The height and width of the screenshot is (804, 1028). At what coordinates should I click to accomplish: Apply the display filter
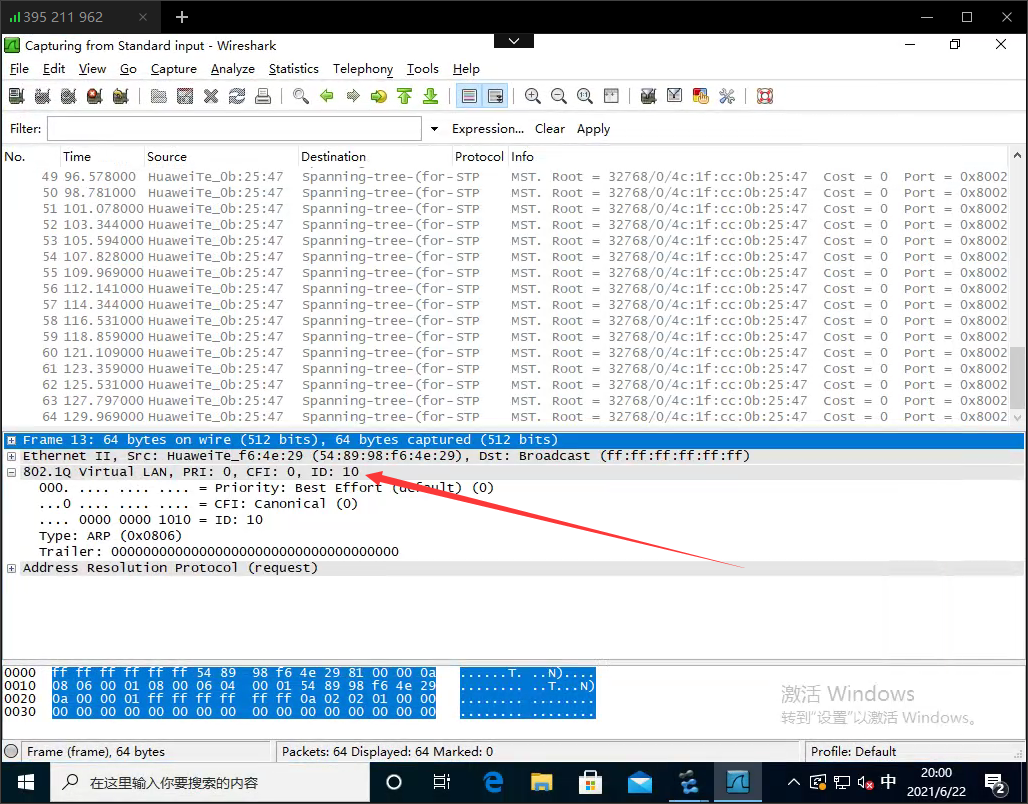coord(593,129)
